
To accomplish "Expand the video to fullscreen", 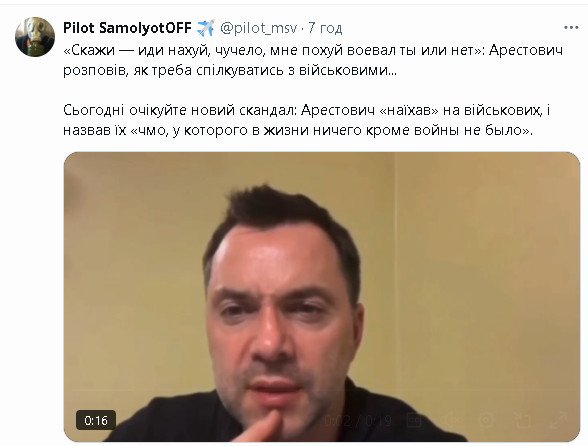I will point(558,420).
